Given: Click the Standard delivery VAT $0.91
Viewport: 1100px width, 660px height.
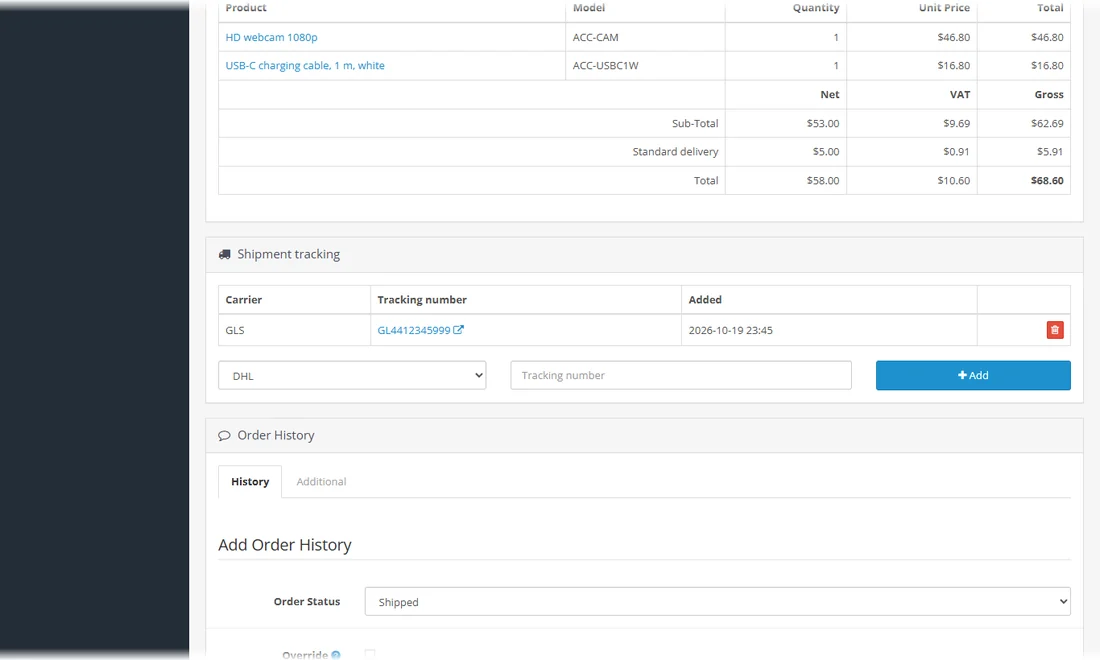Looking at the screenshot, I should (x=956, y=151).
